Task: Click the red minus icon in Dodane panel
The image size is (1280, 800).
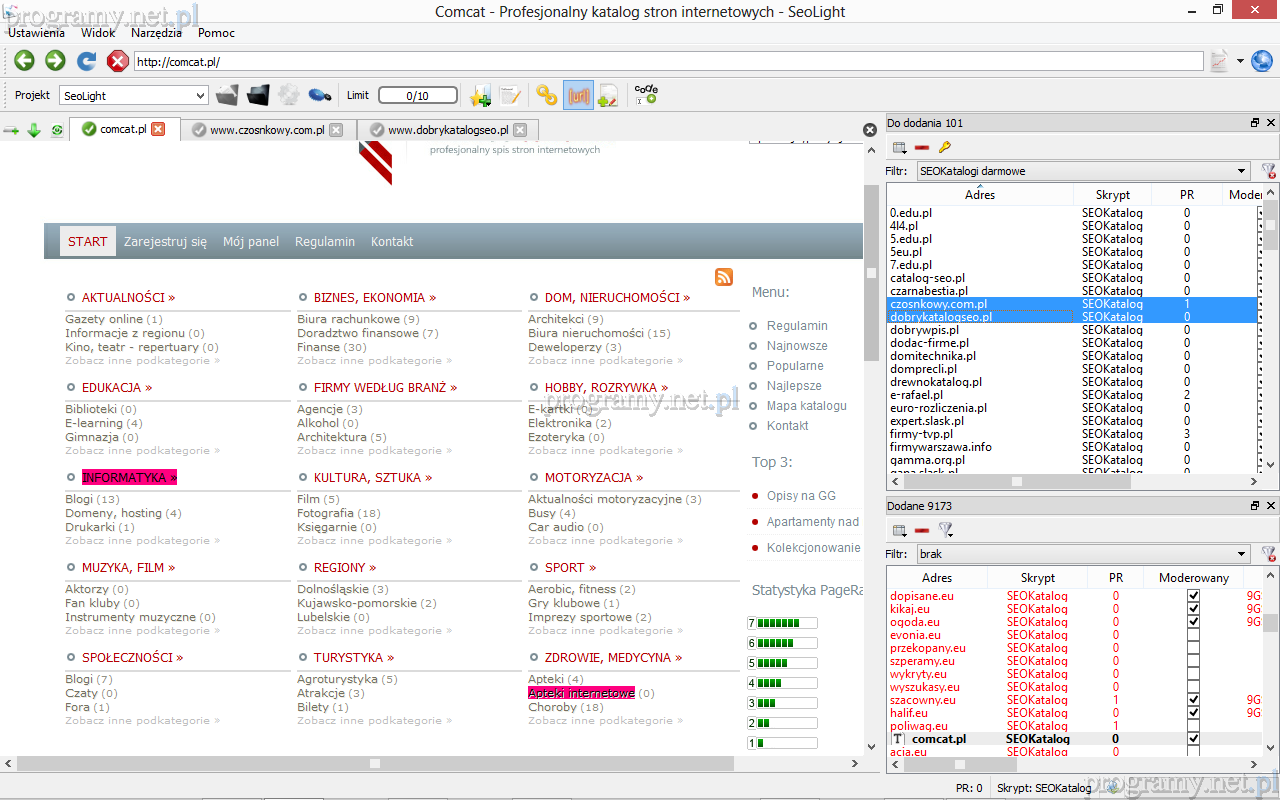Action: (x=922, y=531)
